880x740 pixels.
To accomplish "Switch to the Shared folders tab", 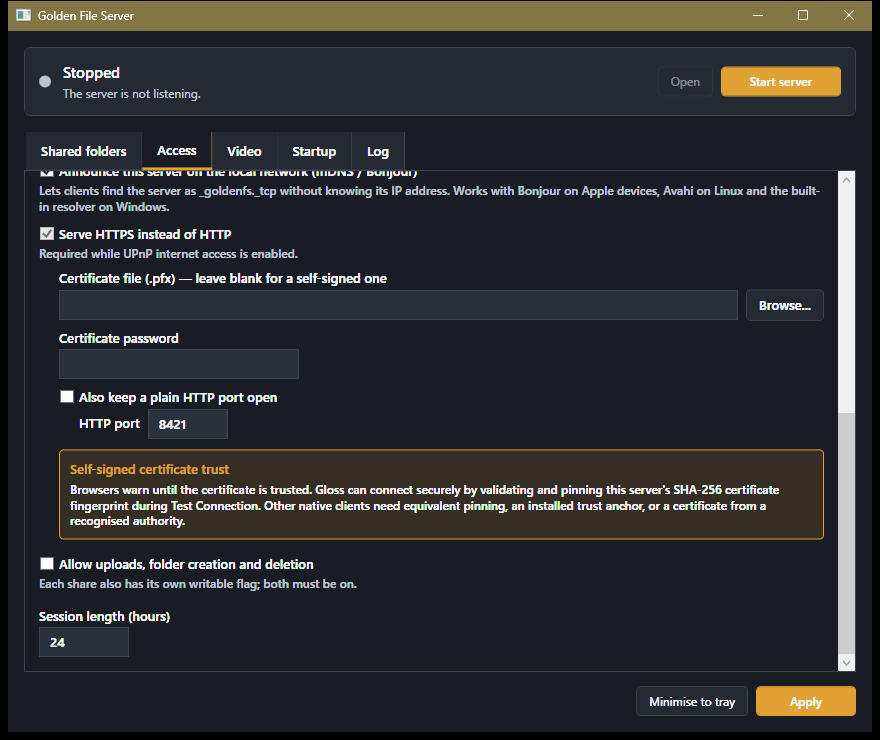I will [84, 151].
